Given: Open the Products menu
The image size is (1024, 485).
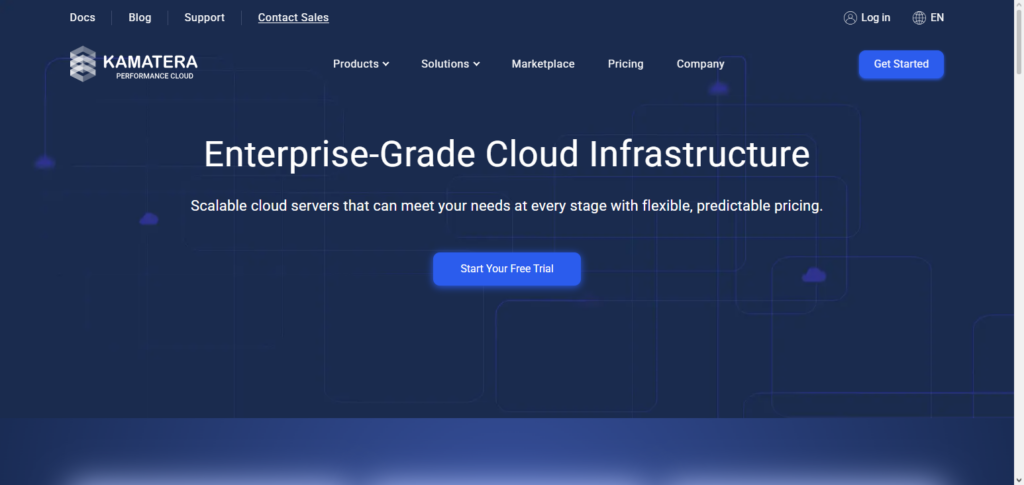Looking at the screenshot, I should click(356, 64).
